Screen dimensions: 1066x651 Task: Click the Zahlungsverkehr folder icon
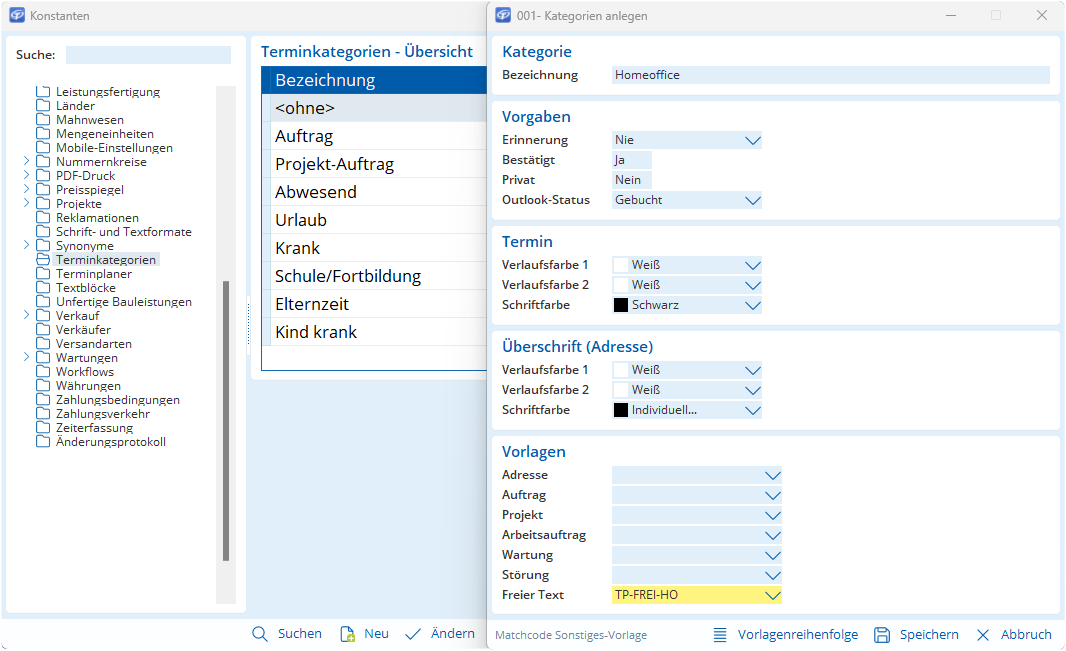tap(43, 414)
